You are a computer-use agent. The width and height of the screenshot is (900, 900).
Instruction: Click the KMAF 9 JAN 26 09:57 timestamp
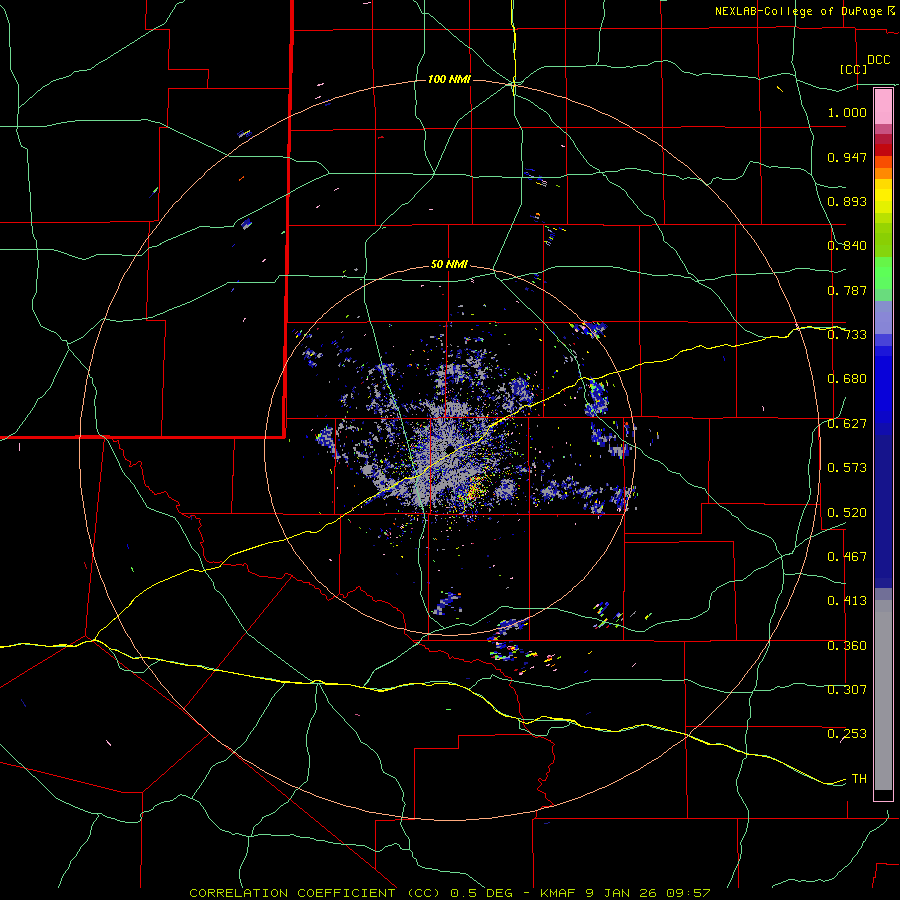click(625, 893)
